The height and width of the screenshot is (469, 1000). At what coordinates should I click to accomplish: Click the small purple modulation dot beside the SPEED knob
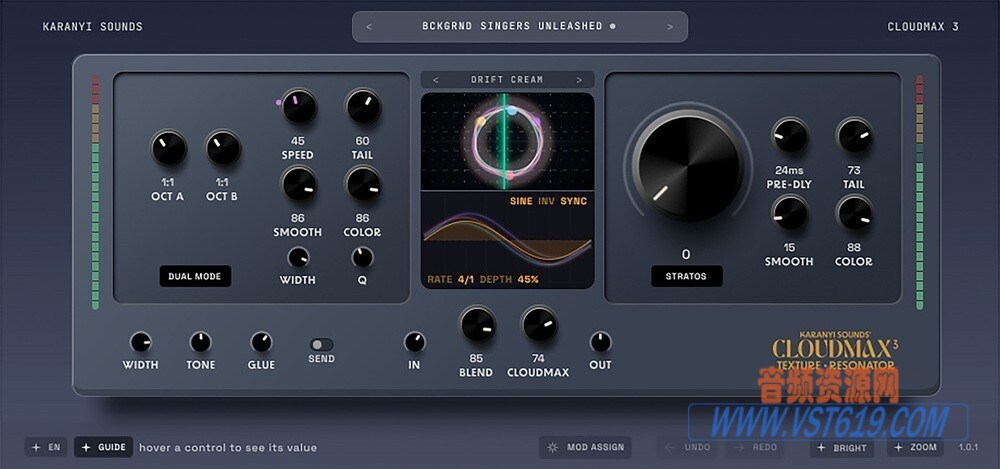[279, 102]
